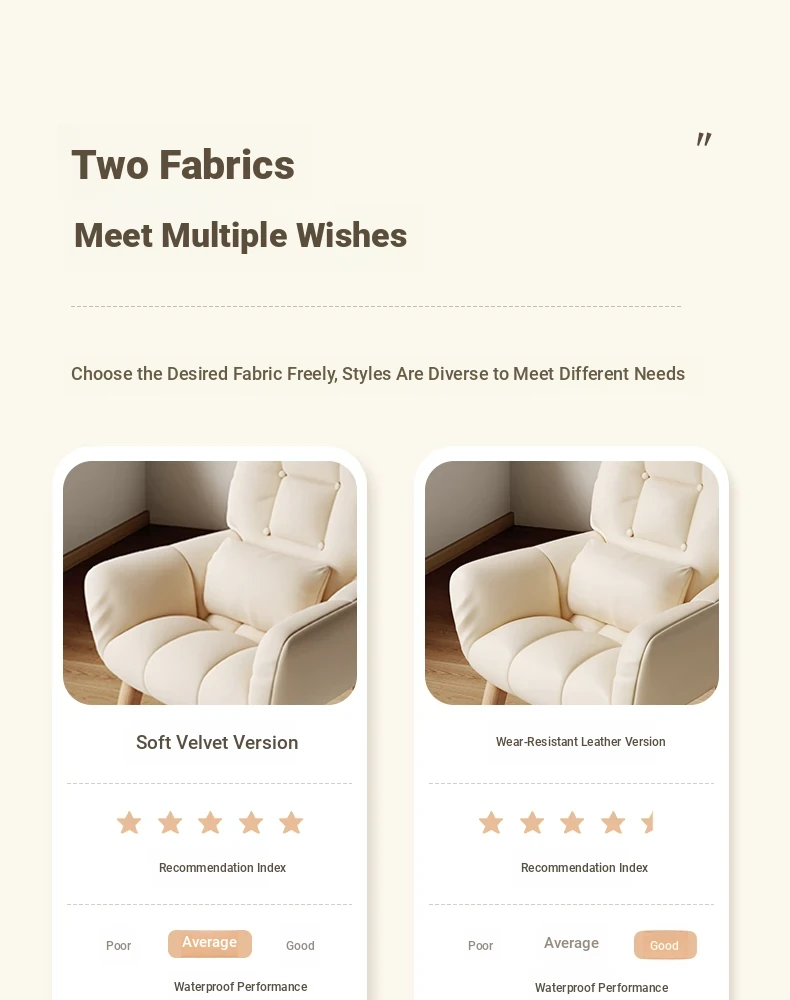Click the third star in the Soft Velvet rating

pyautogui.click(x=210, y=822)
